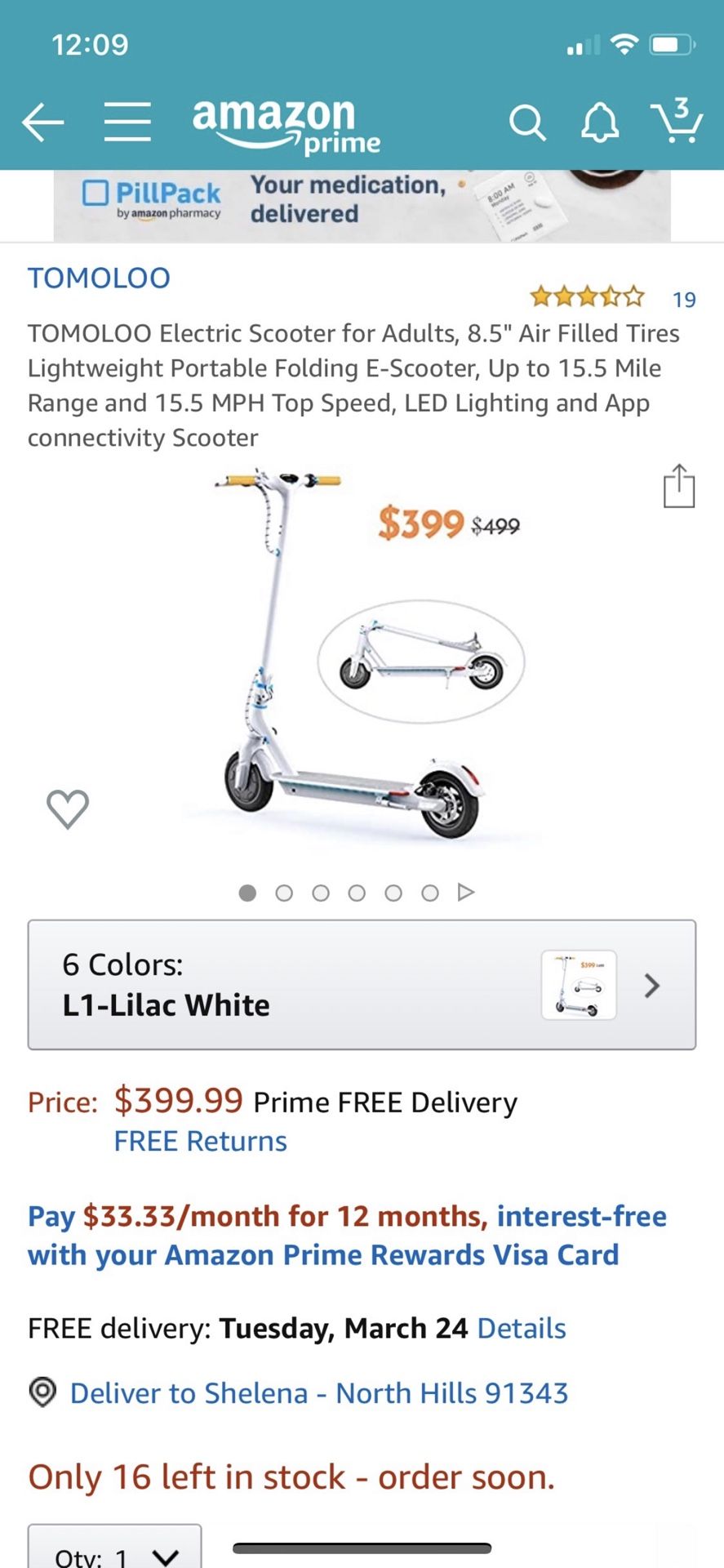The image size is (724, 1568).
Task: Open the Qty dropdown
Action: (115, 1550)
